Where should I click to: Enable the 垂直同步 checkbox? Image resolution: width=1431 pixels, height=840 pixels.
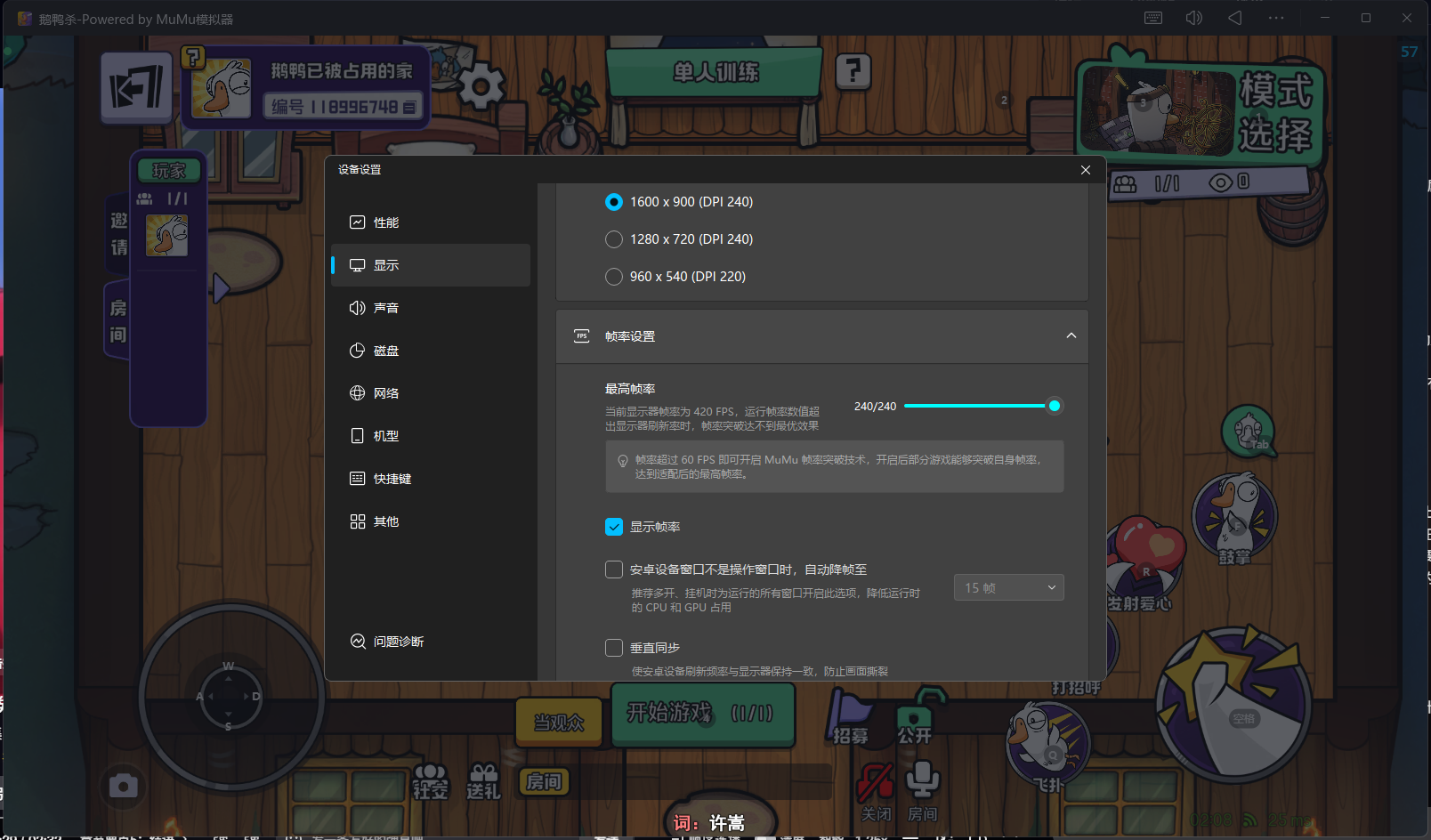(x=614, y=648)
